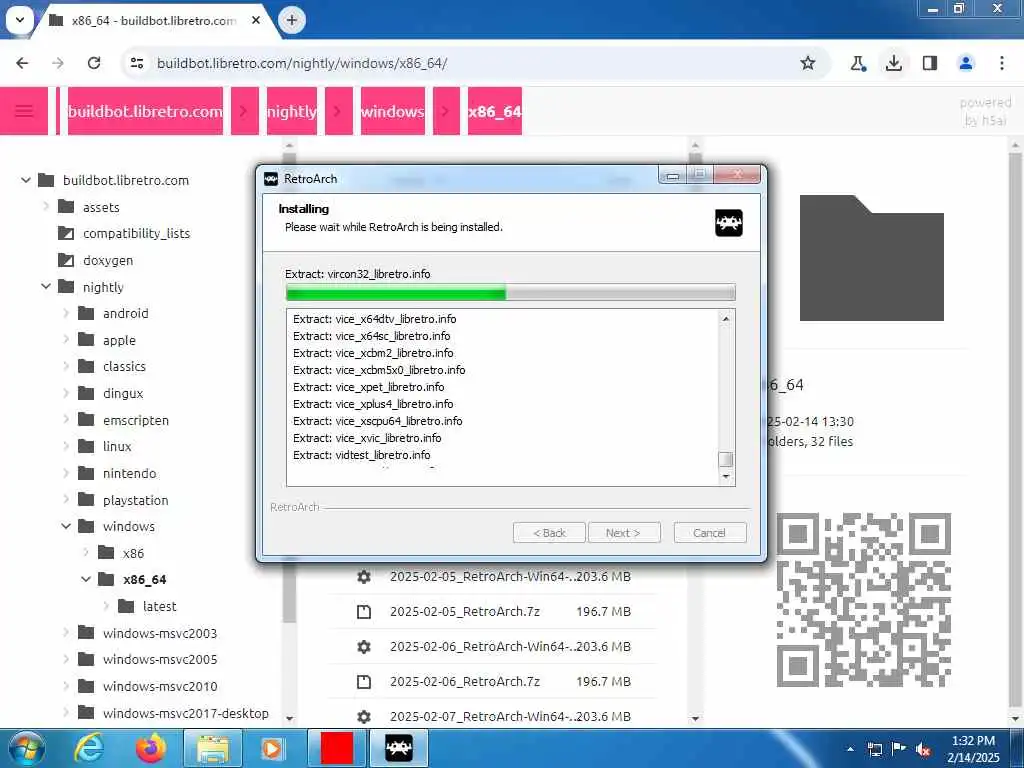1024x768 pixels.
Task: Open Windows Explorer from taskbar
Action: (213, 749)
